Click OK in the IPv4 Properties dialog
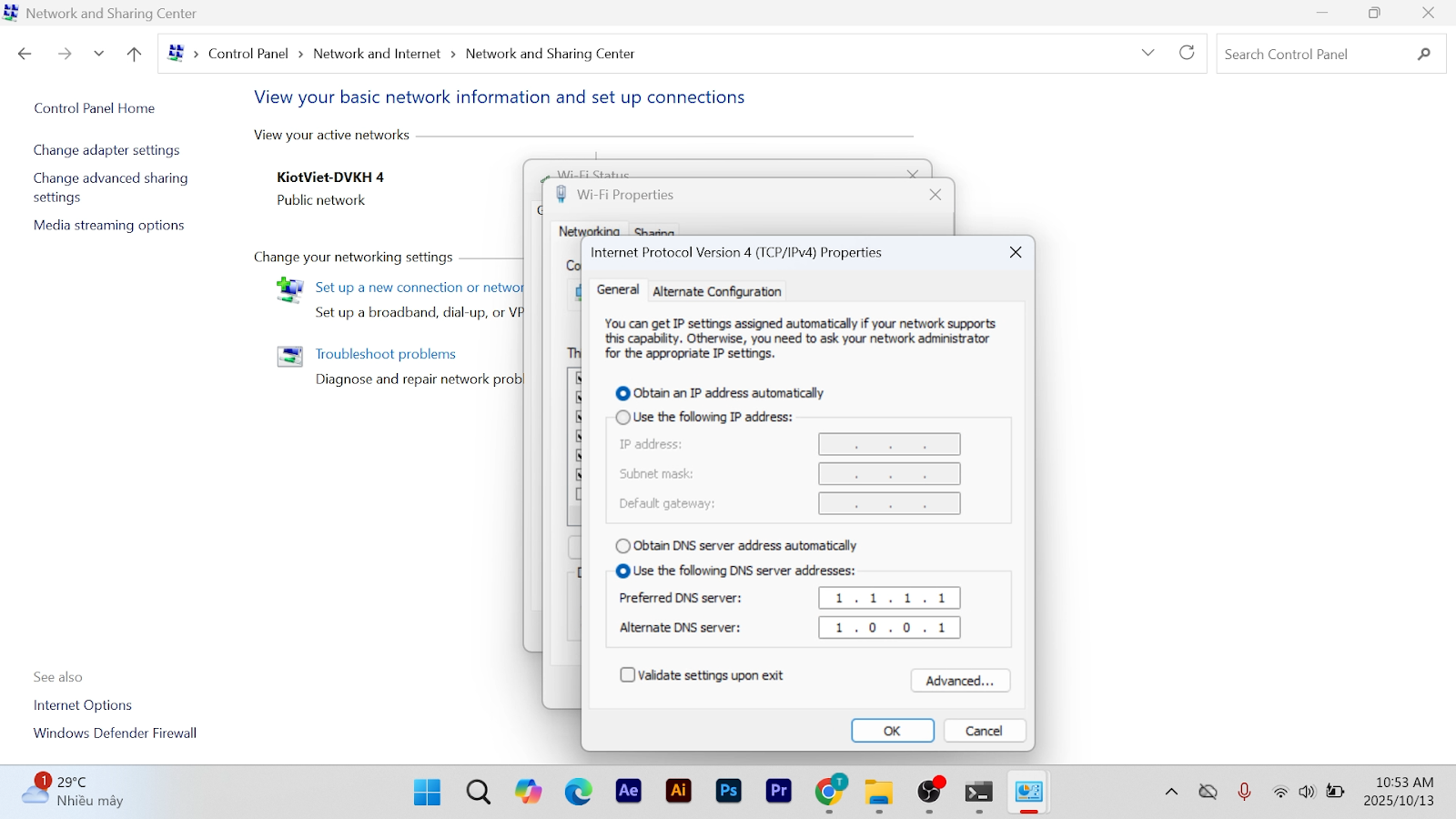 pyautogui.click(x=893, y=731)
